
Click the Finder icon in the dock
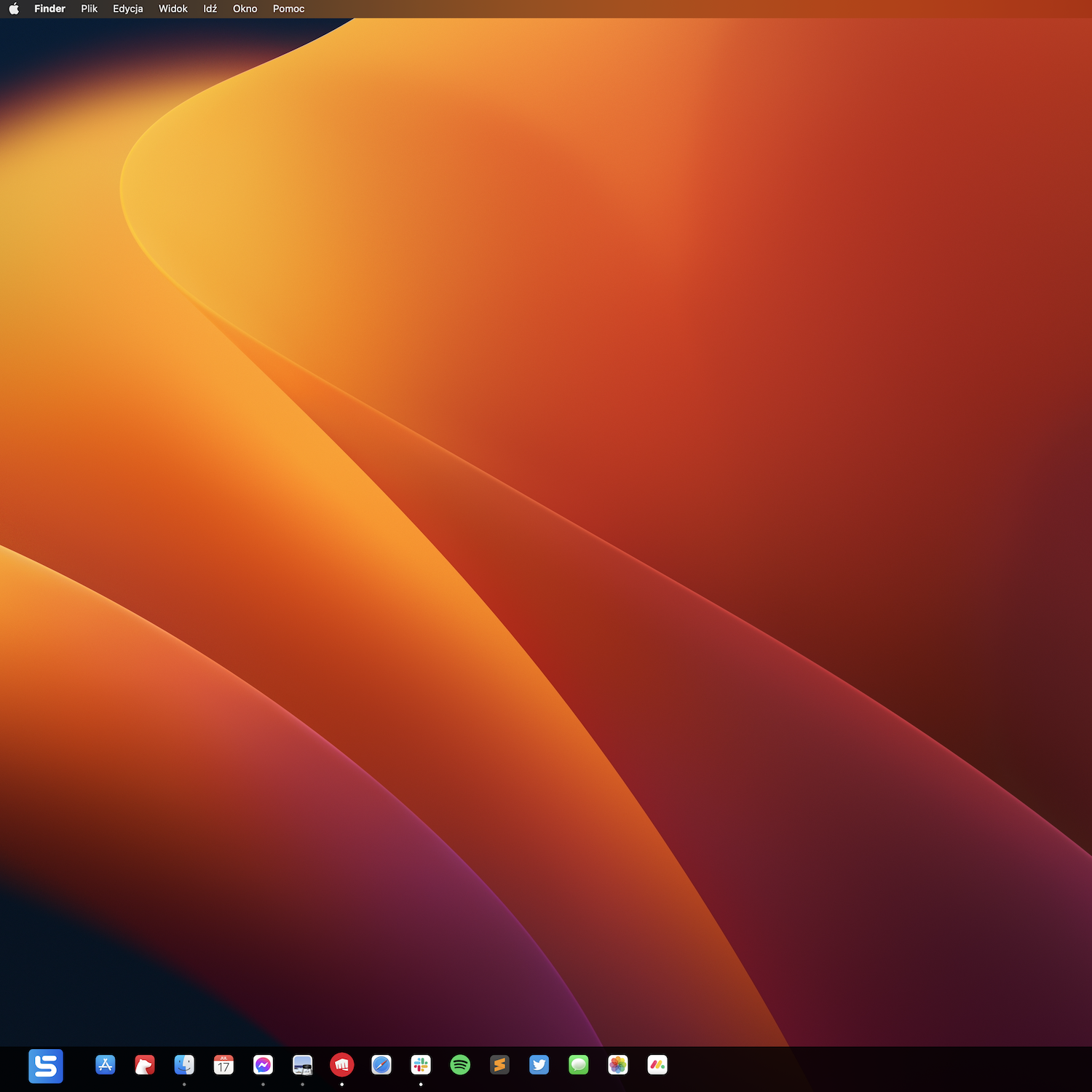184,1065
